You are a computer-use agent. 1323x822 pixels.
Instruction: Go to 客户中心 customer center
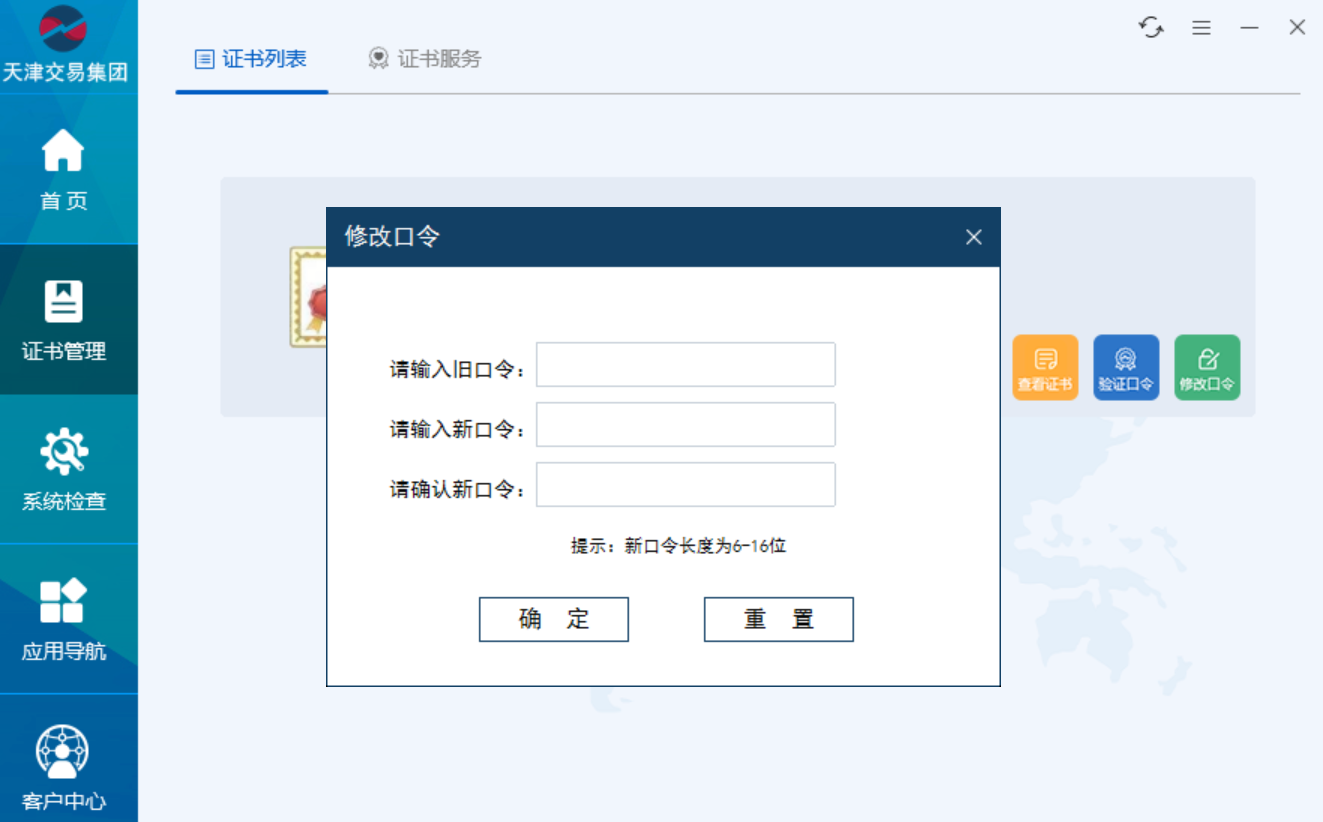[x=64, y=765]
